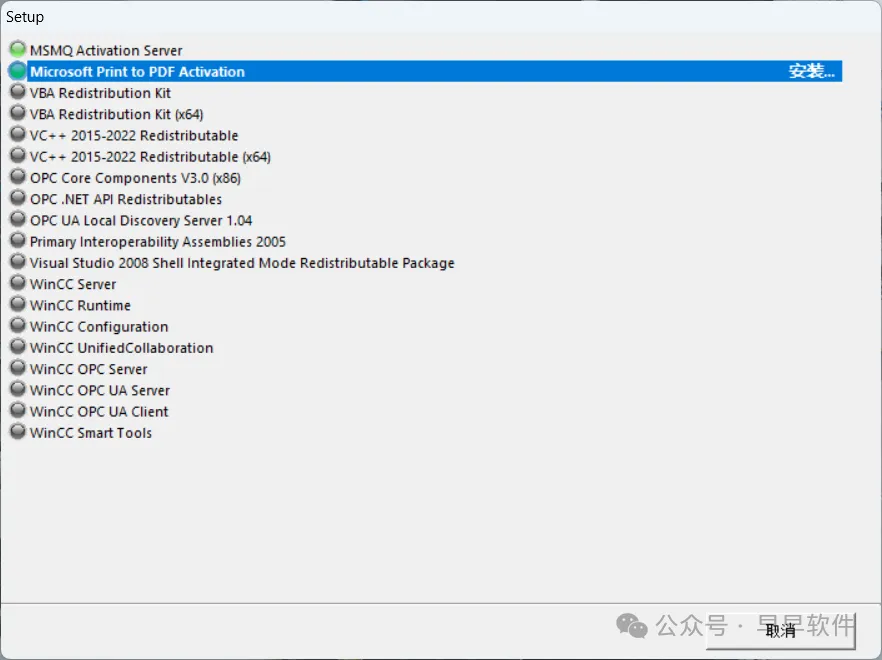Click status icon beside WinCC Runtime
The height and width of the screenshot is (660, 882).
point(18,304)
